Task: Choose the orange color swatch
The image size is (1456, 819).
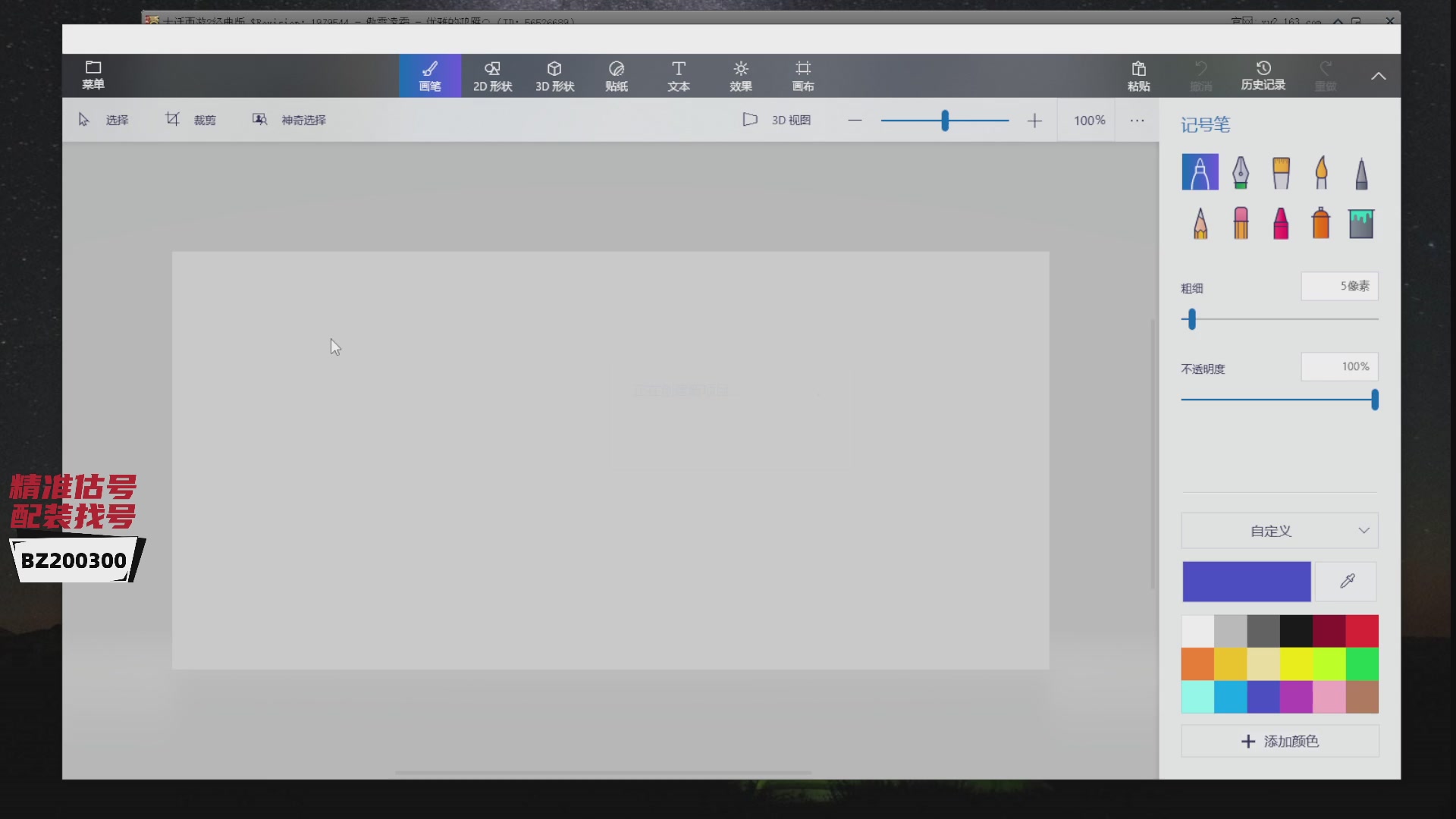Action: pyautogui.click(x=1197, y=664)
